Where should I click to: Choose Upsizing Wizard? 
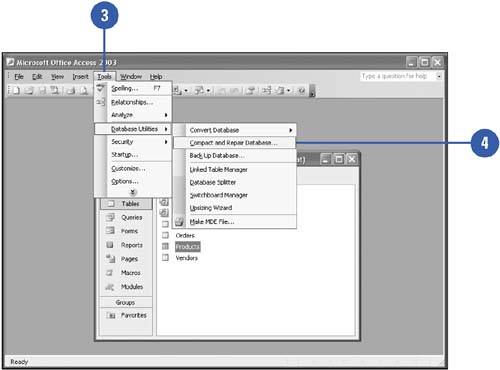[x=235, y=208]
